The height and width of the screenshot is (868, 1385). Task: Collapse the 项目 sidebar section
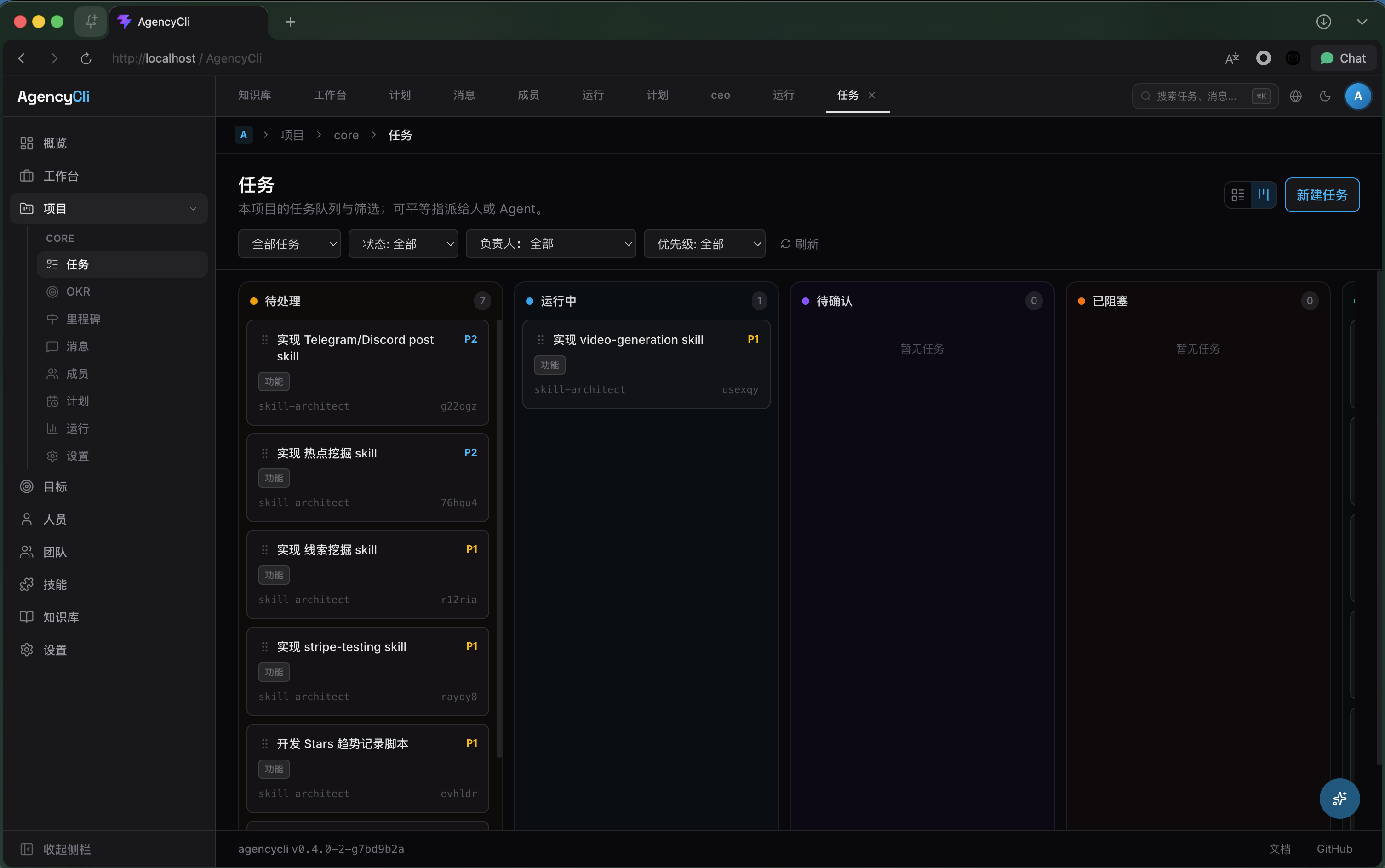click(193, 208)
